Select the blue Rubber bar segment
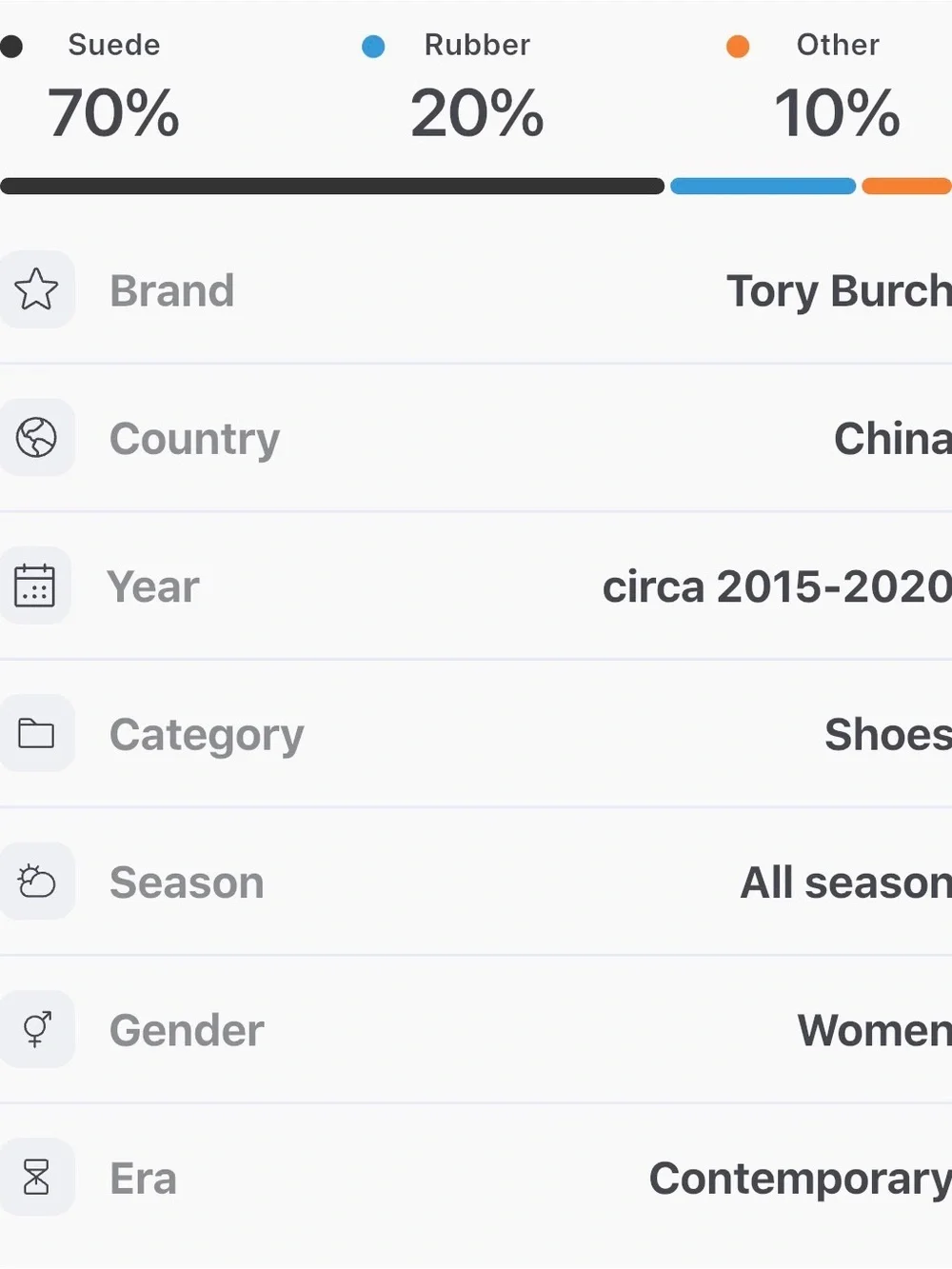This screenshot has width=952, height=1269. [763, 186]
